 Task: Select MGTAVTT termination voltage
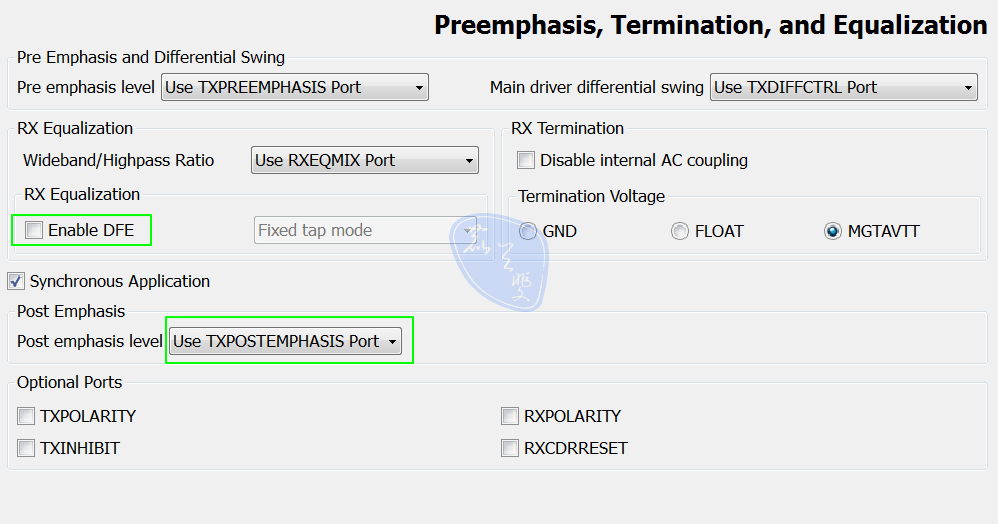coord(833,231)
